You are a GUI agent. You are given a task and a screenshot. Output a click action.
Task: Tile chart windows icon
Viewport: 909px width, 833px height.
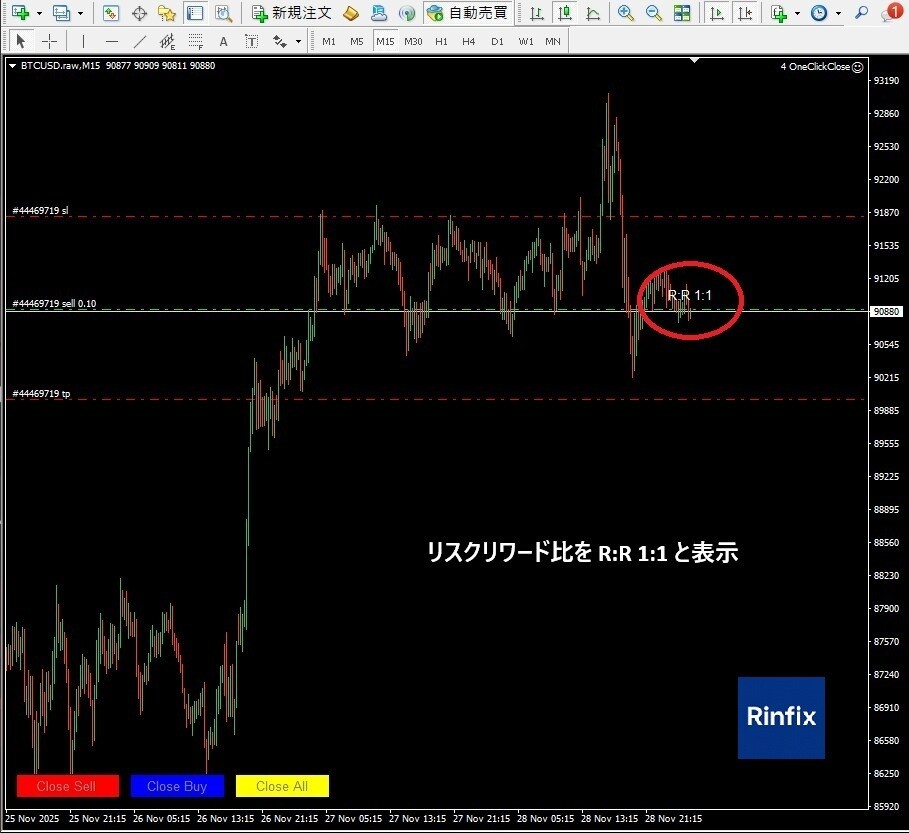(x=682, y=13)
